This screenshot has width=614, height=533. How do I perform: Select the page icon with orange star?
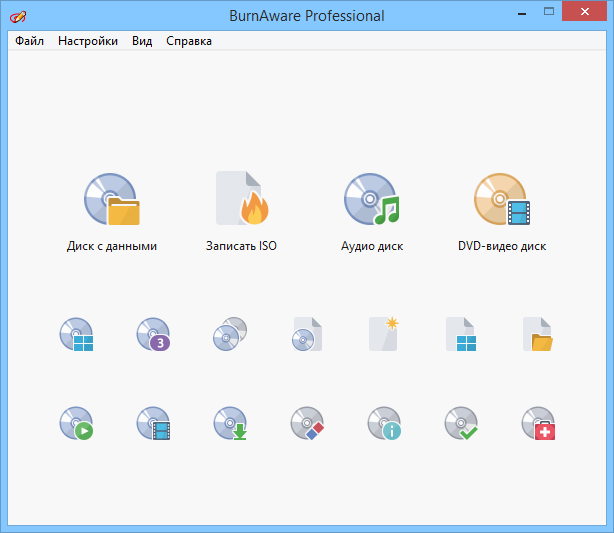(x=384, y=334)
